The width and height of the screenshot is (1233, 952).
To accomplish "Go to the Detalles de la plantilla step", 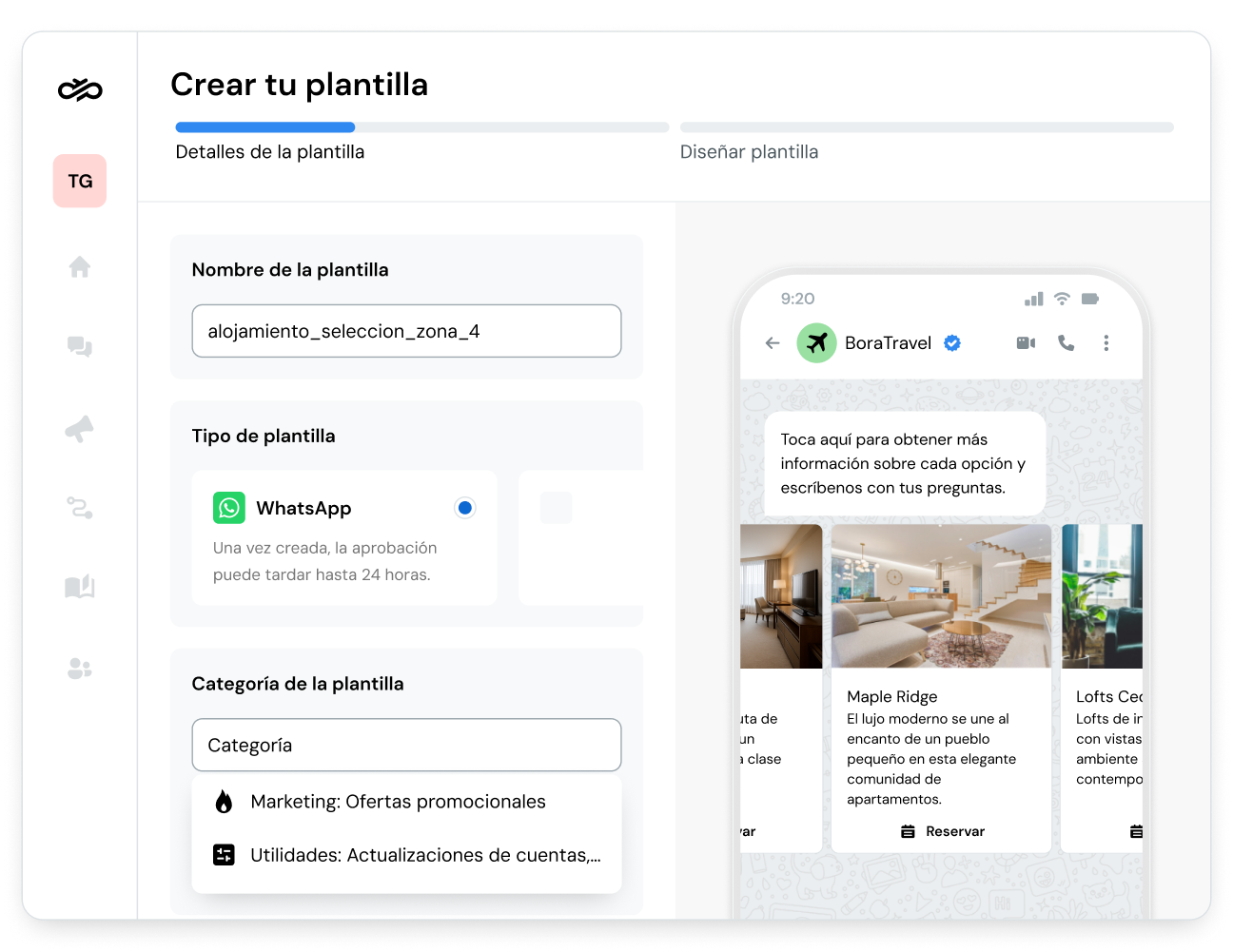I will point(270,152).
